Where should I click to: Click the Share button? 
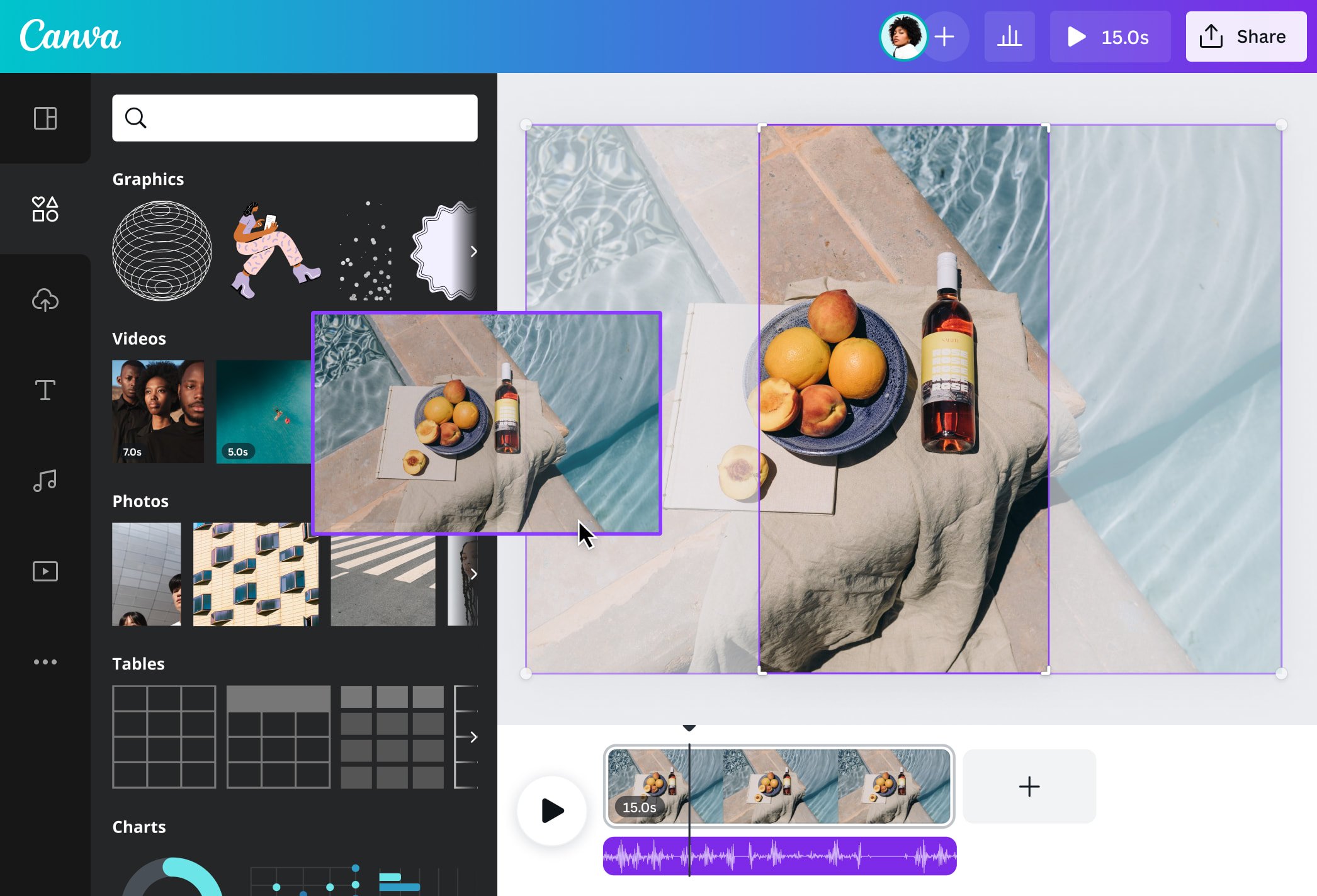pyautogui.click(x=1245, y=36)
